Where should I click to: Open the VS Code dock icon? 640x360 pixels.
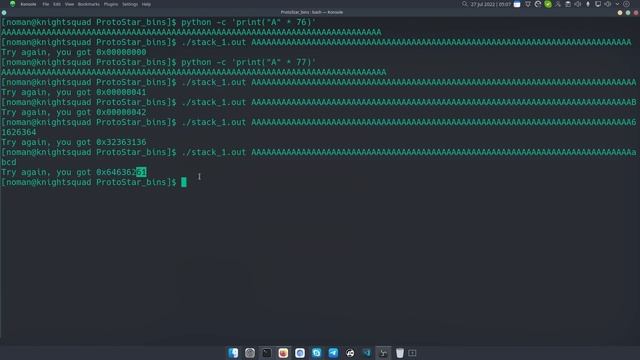pos(367,353)
